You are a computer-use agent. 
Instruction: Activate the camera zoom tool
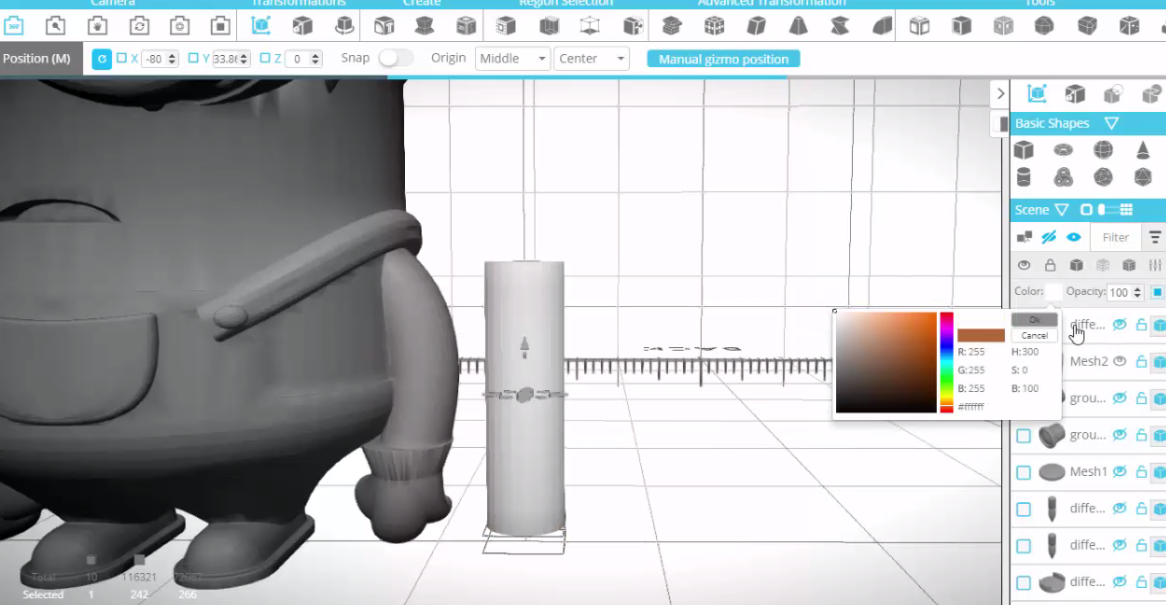(x=55, y=26)
